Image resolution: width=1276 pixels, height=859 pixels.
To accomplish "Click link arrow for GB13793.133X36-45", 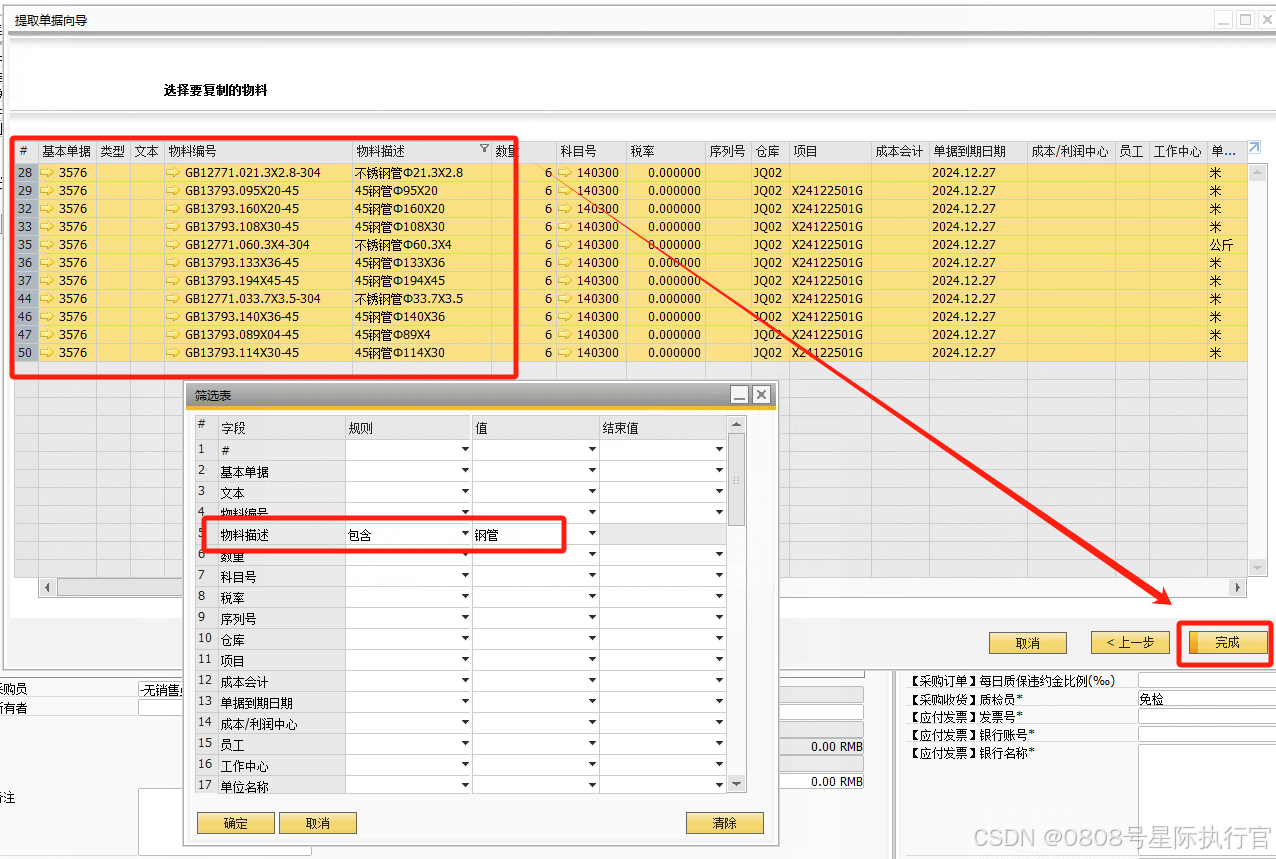I will [174, 263].
